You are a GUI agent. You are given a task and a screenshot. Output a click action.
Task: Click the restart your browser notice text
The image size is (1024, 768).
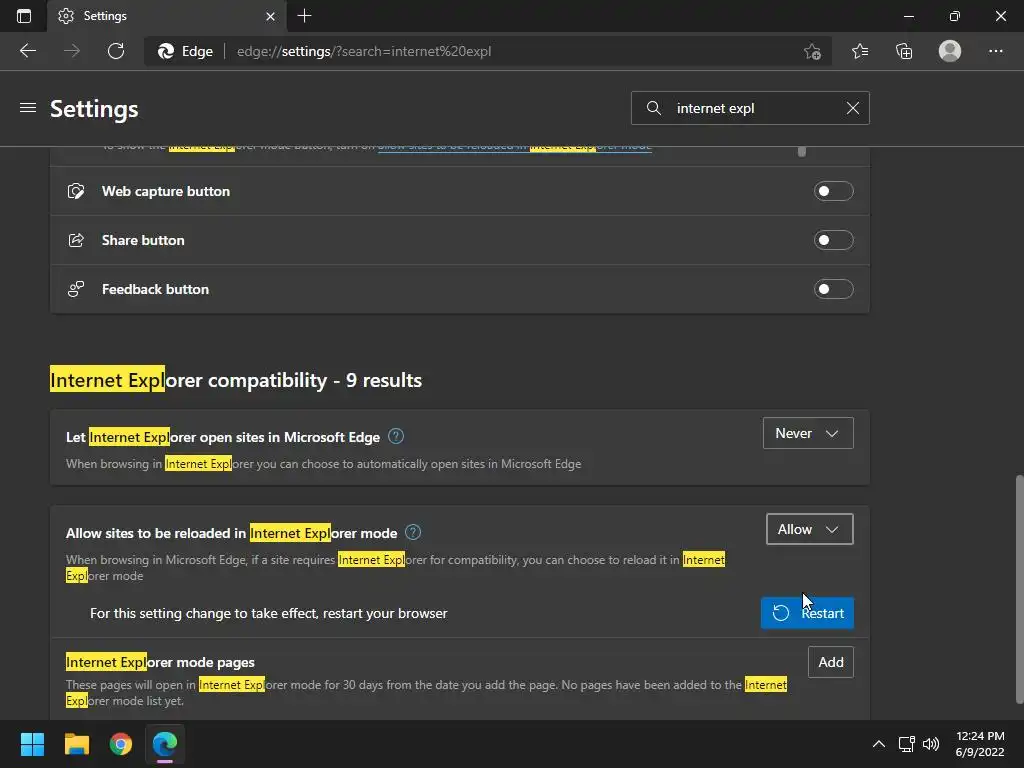268,613
